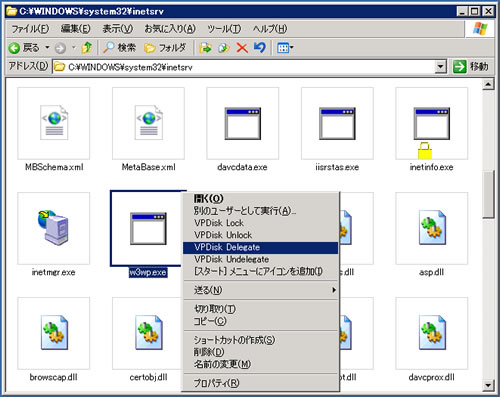Select the iisrstas.exe file icon

[337, 123]
